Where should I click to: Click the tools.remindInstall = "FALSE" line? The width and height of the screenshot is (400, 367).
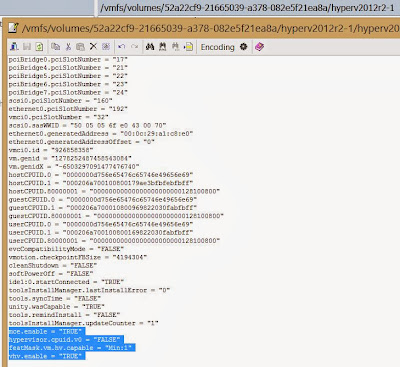pos(64,315)
